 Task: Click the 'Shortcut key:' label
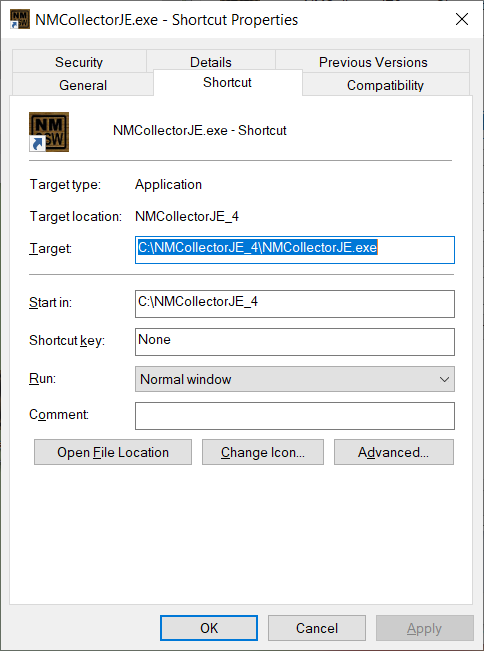(x=67, y=341)
